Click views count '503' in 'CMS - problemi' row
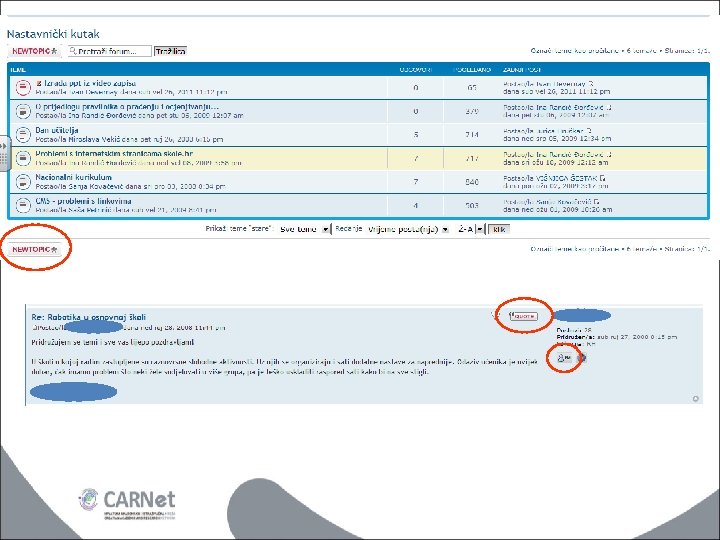Viewport: 720px width, 540px height. point(472,206)
